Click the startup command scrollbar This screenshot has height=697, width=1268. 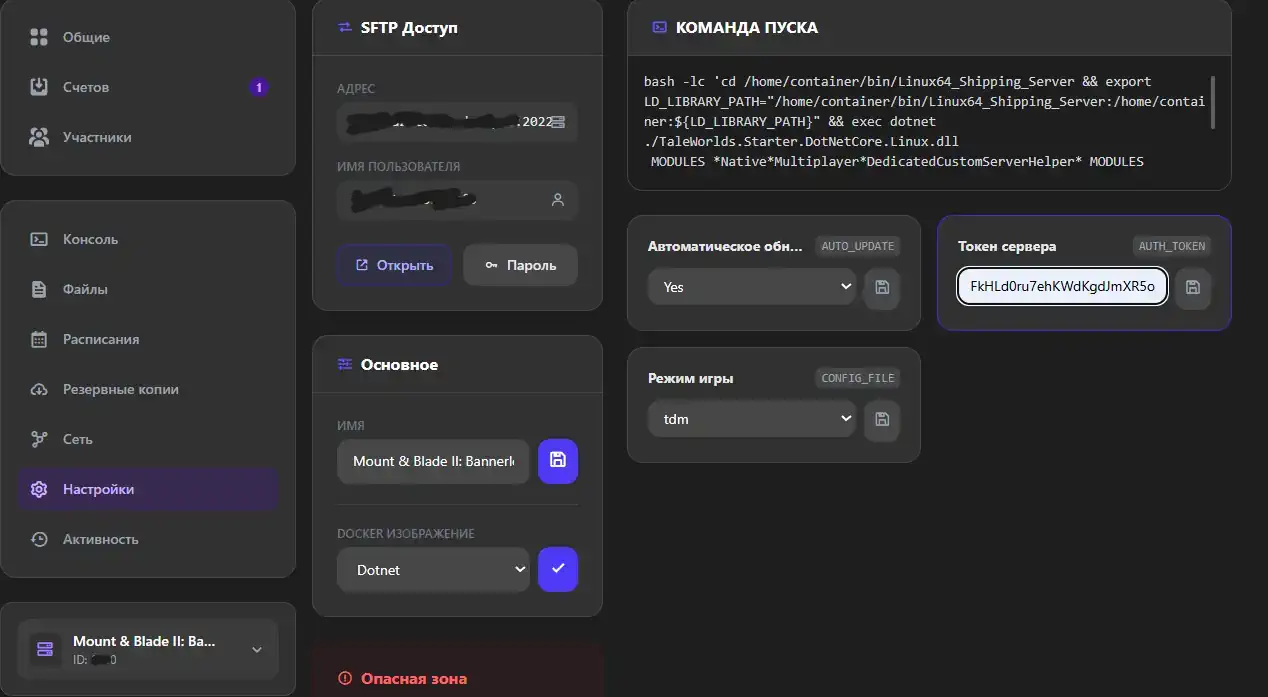1213,101
